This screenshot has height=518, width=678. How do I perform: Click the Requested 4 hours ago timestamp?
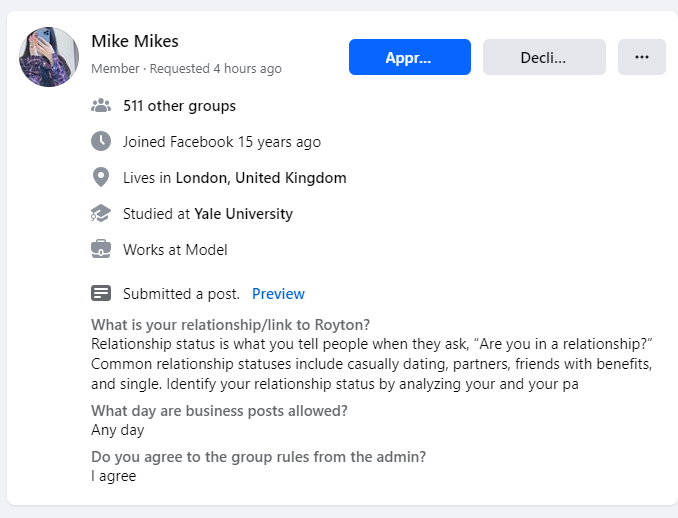pos(215,68)
